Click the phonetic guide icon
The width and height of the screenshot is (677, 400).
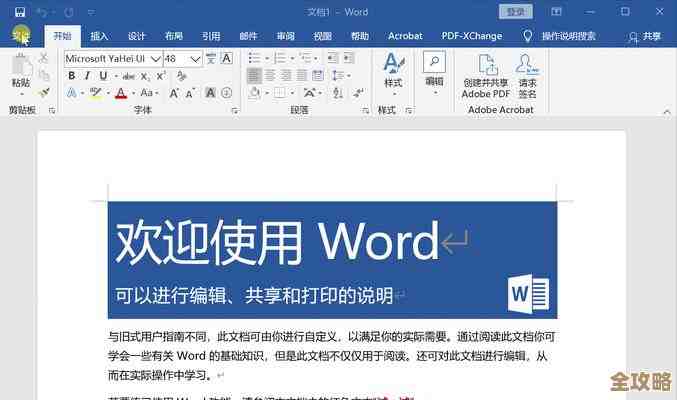(x=211, y=58)
